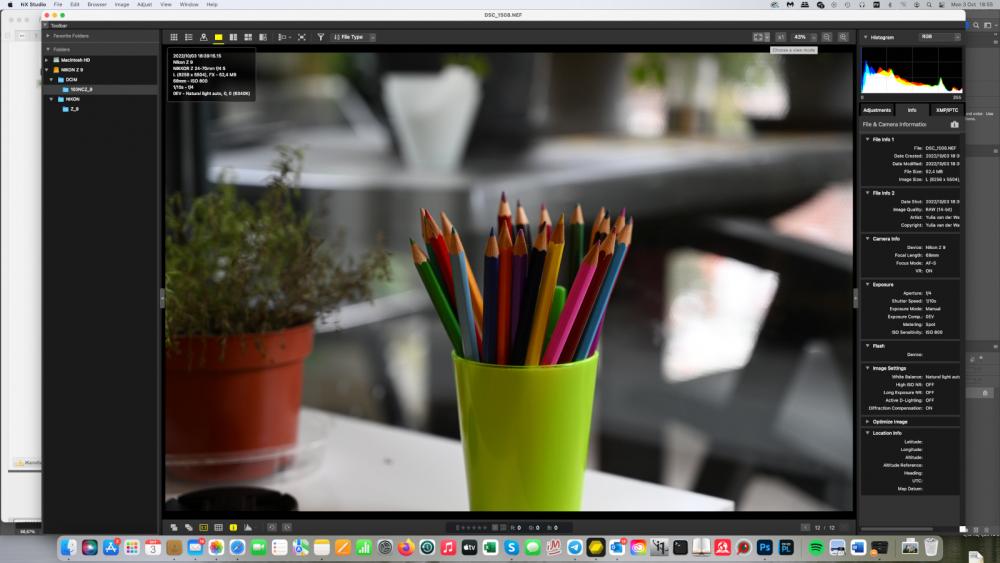This screenshot has width=1000, height=563.
Task: Open the 43% zoom level dropdown
Action: (x=804, y=38)
